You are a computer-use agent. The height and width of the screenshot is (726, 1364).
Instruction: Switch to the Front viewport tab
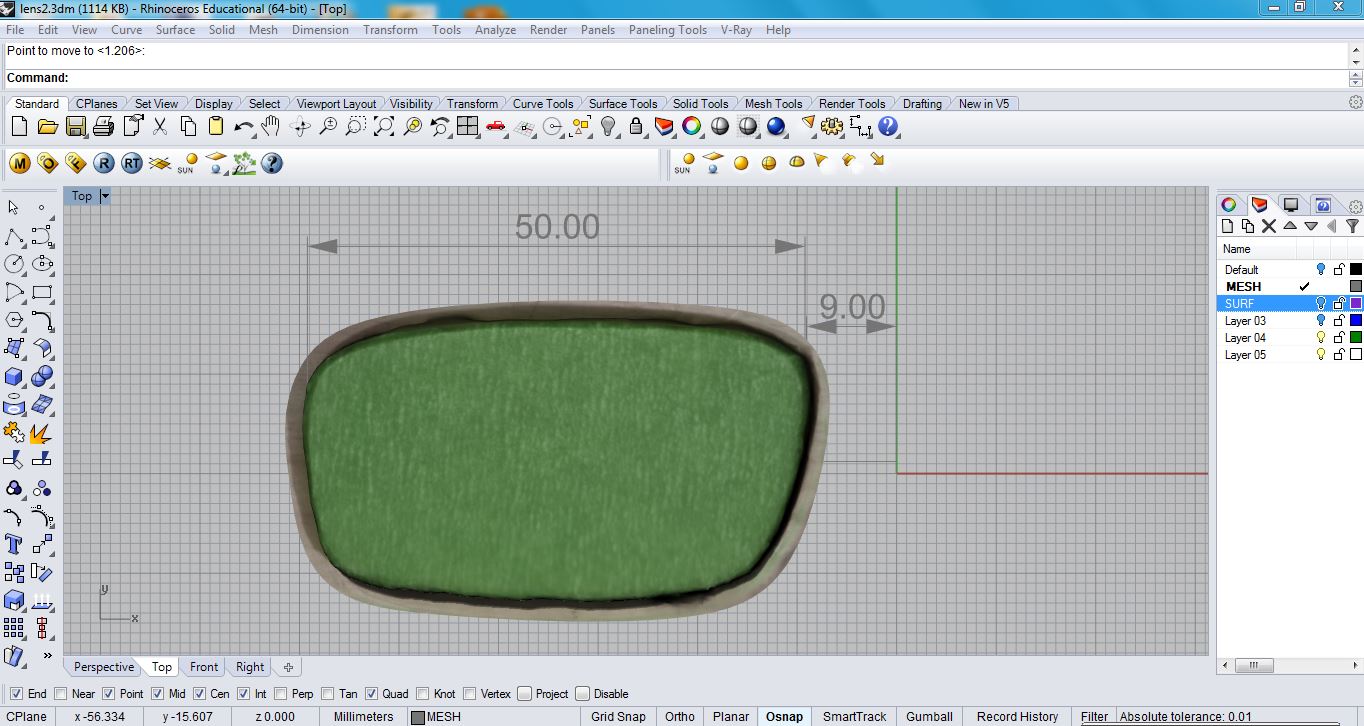(204, 667)
